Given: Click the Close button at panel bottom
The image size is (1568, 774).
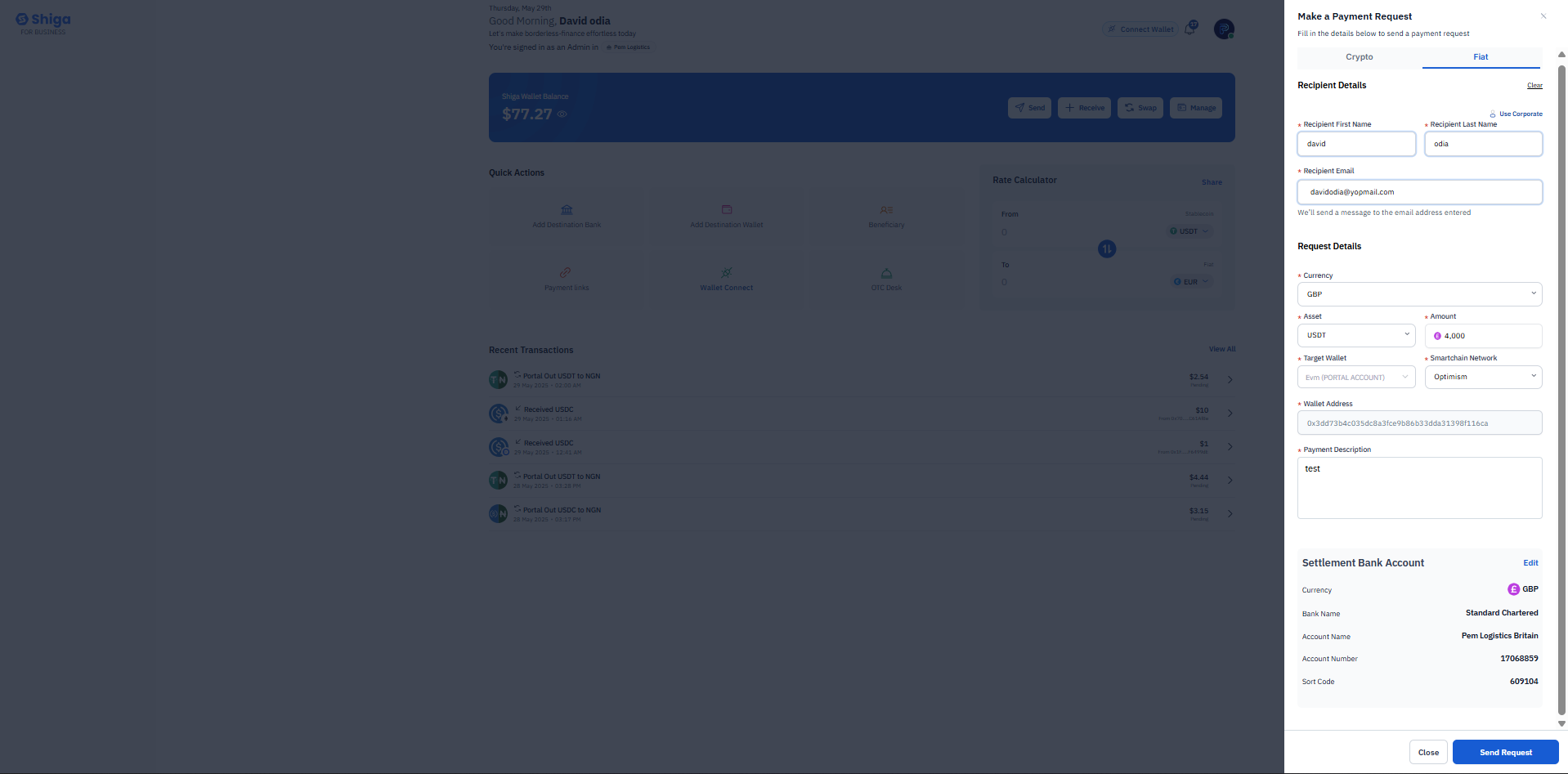Looking at the screenshot, I should pyautogui.click(x=1428, y=753).
